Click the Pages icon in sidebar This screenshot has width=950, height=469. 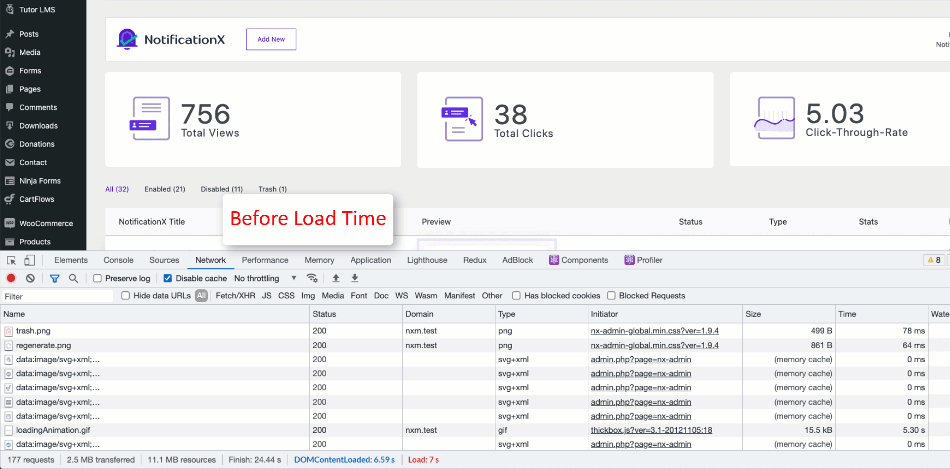(9, 89)
